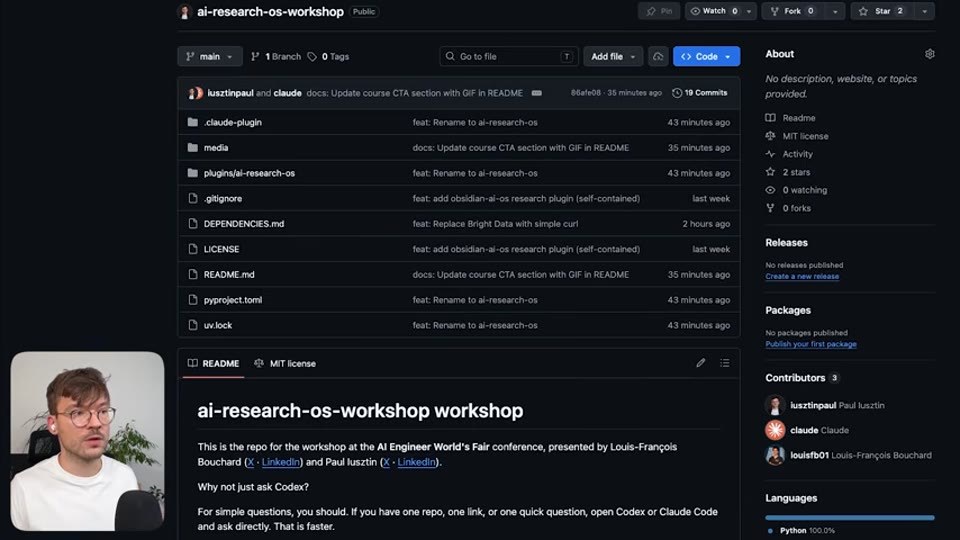Viewport: 960px width, 540px height.
Task: Toggle Star on the repository
Action: pos(882,11)
